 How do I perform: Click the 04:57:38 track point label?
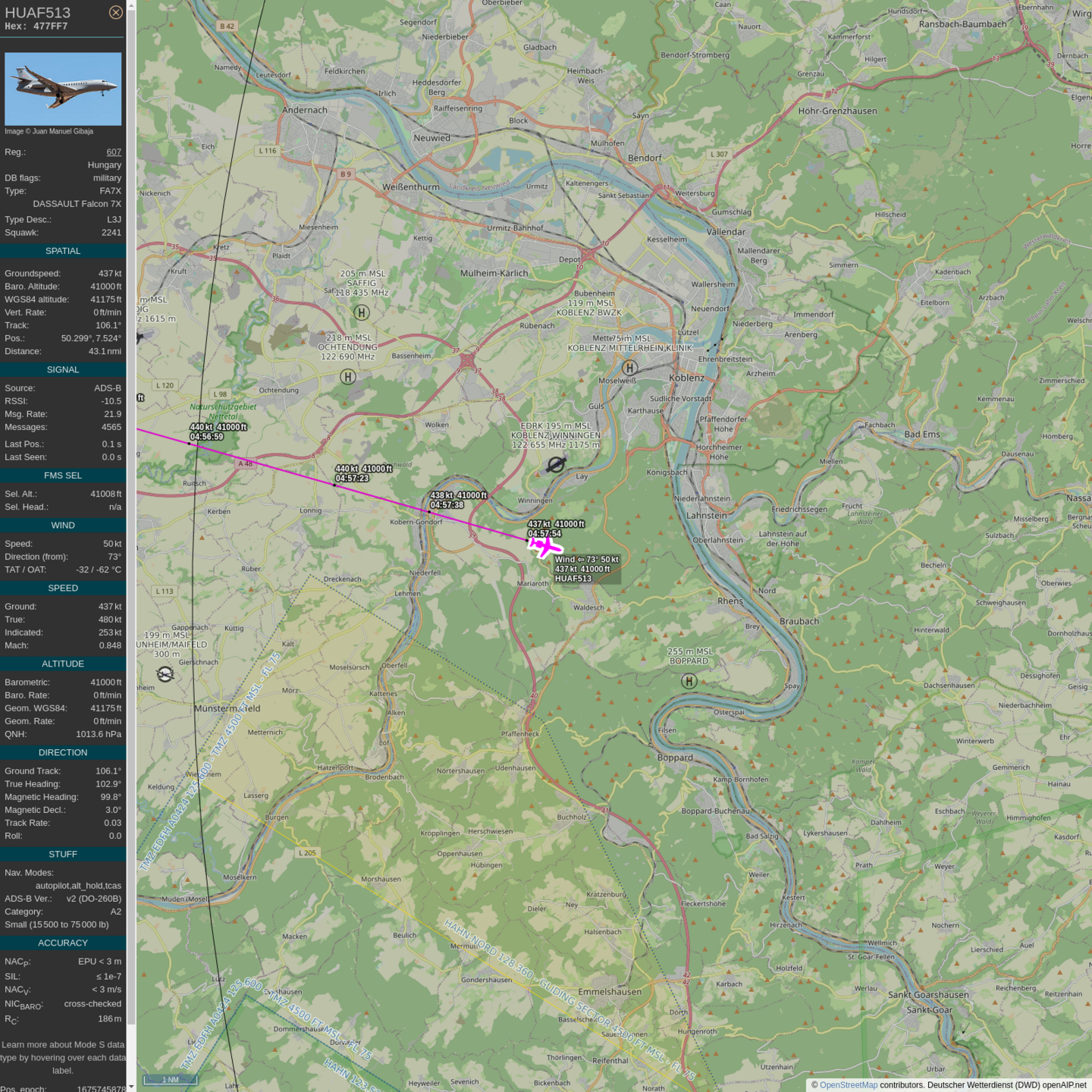pos(447,505)
